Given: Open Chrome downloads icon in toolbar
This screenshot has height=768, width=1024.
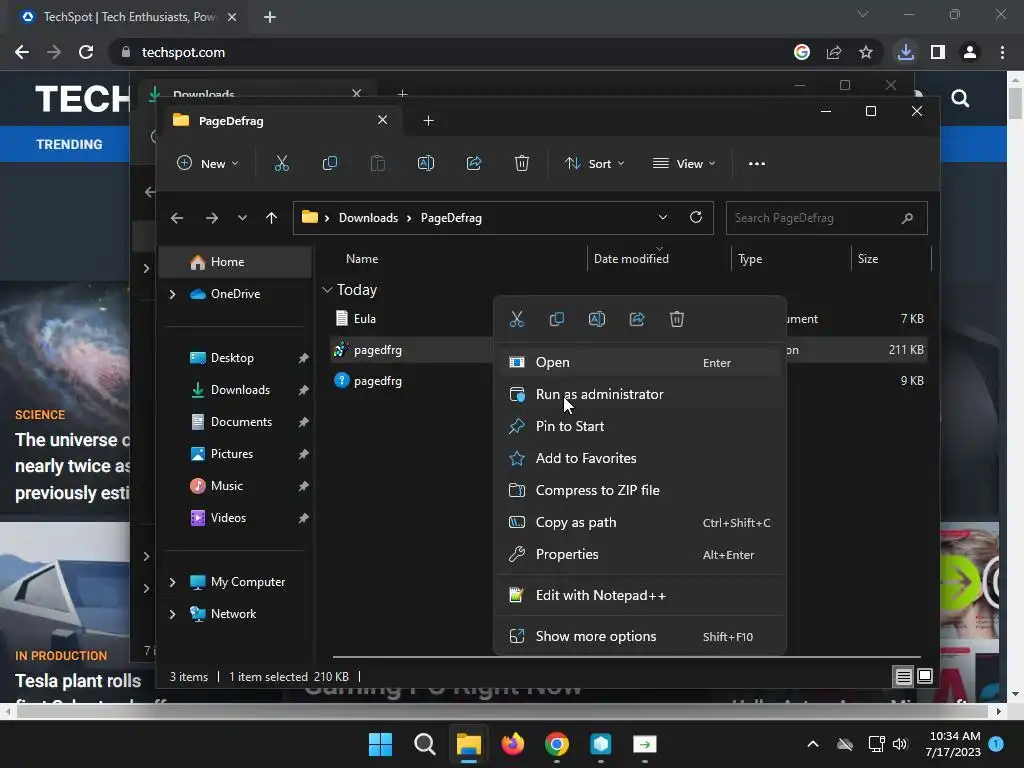Looking at the screenshot, I should [905, 52].
